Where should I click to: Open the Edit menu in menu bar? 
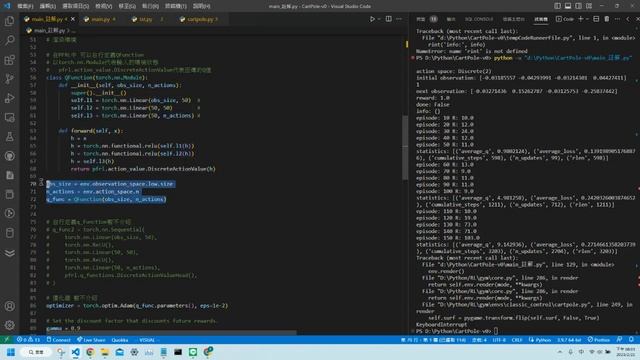(48, 6)
